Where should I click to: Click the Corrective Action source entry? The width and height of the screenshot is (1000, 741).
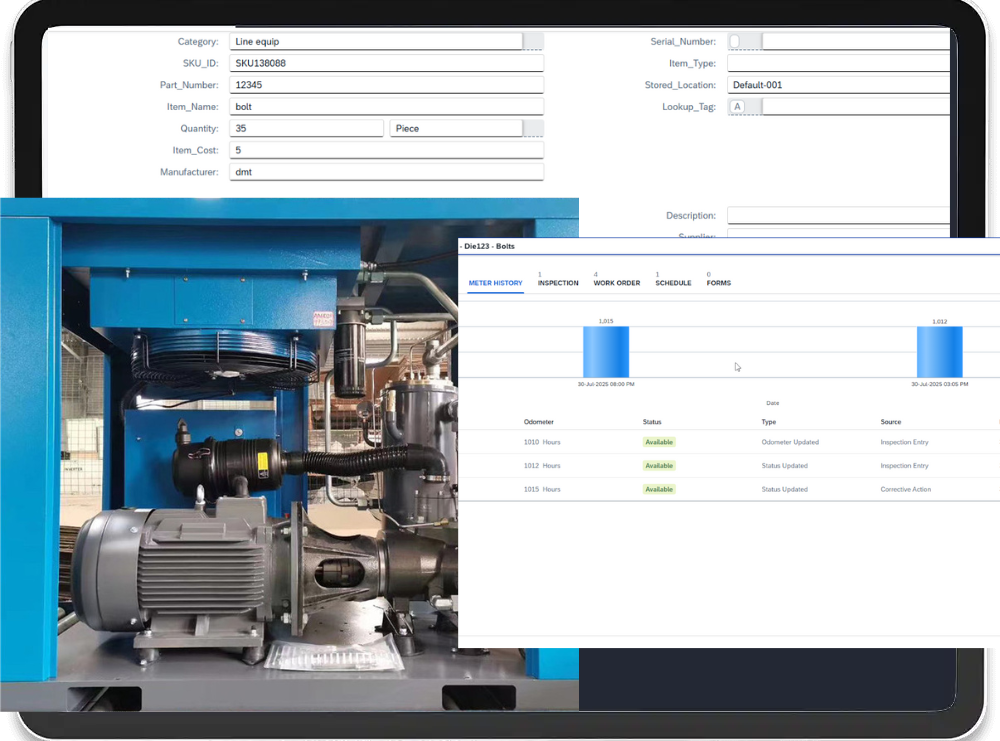coord(905,490)
